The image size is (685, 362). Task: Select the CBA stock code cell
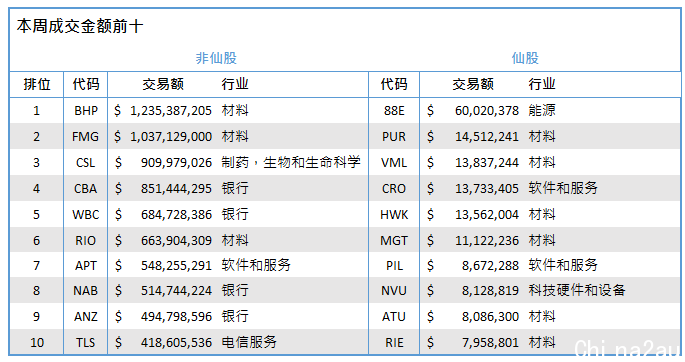coord(85,189)
